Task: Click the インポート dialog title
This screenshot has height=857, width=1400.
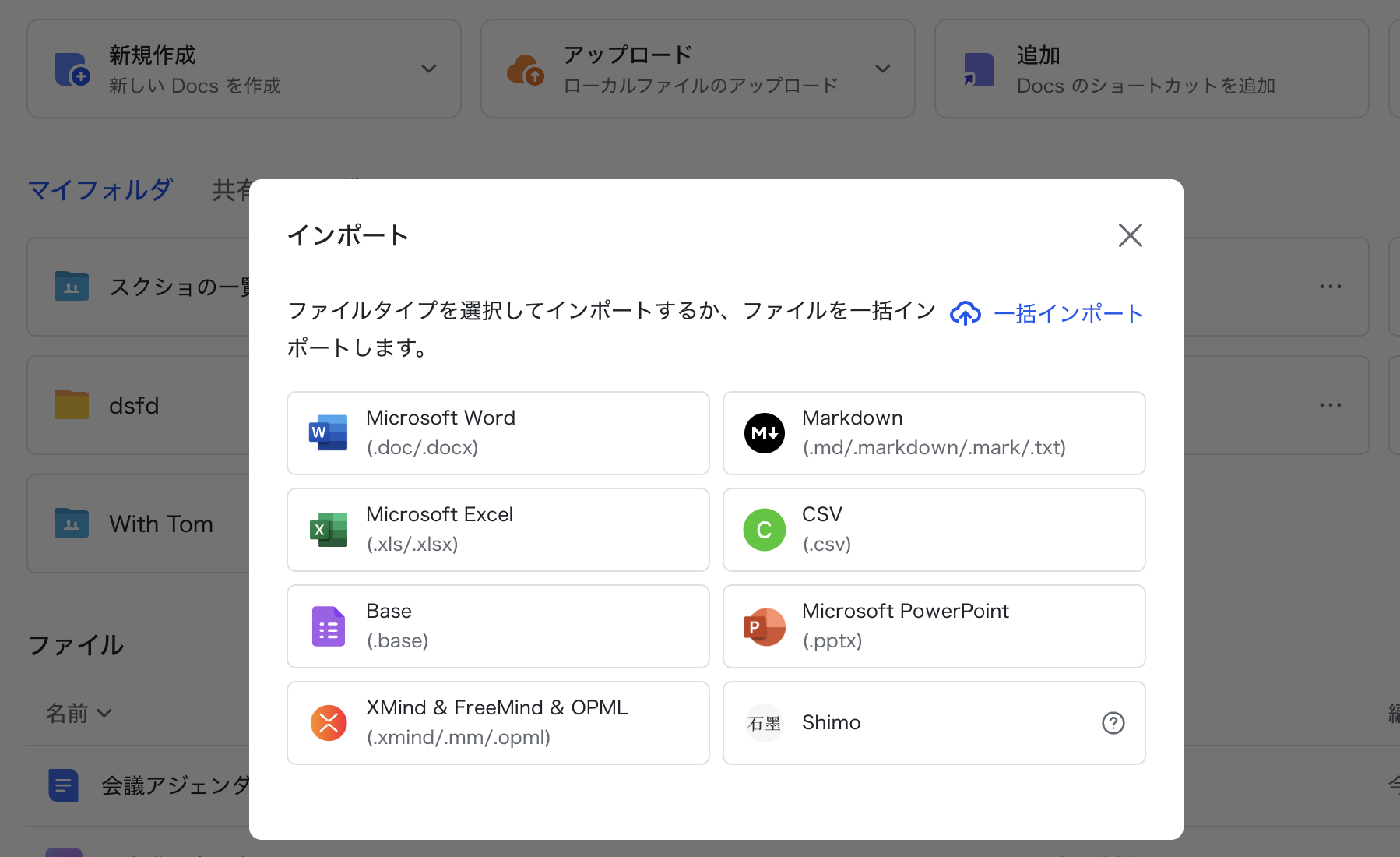Action: [x=347, y=235]
